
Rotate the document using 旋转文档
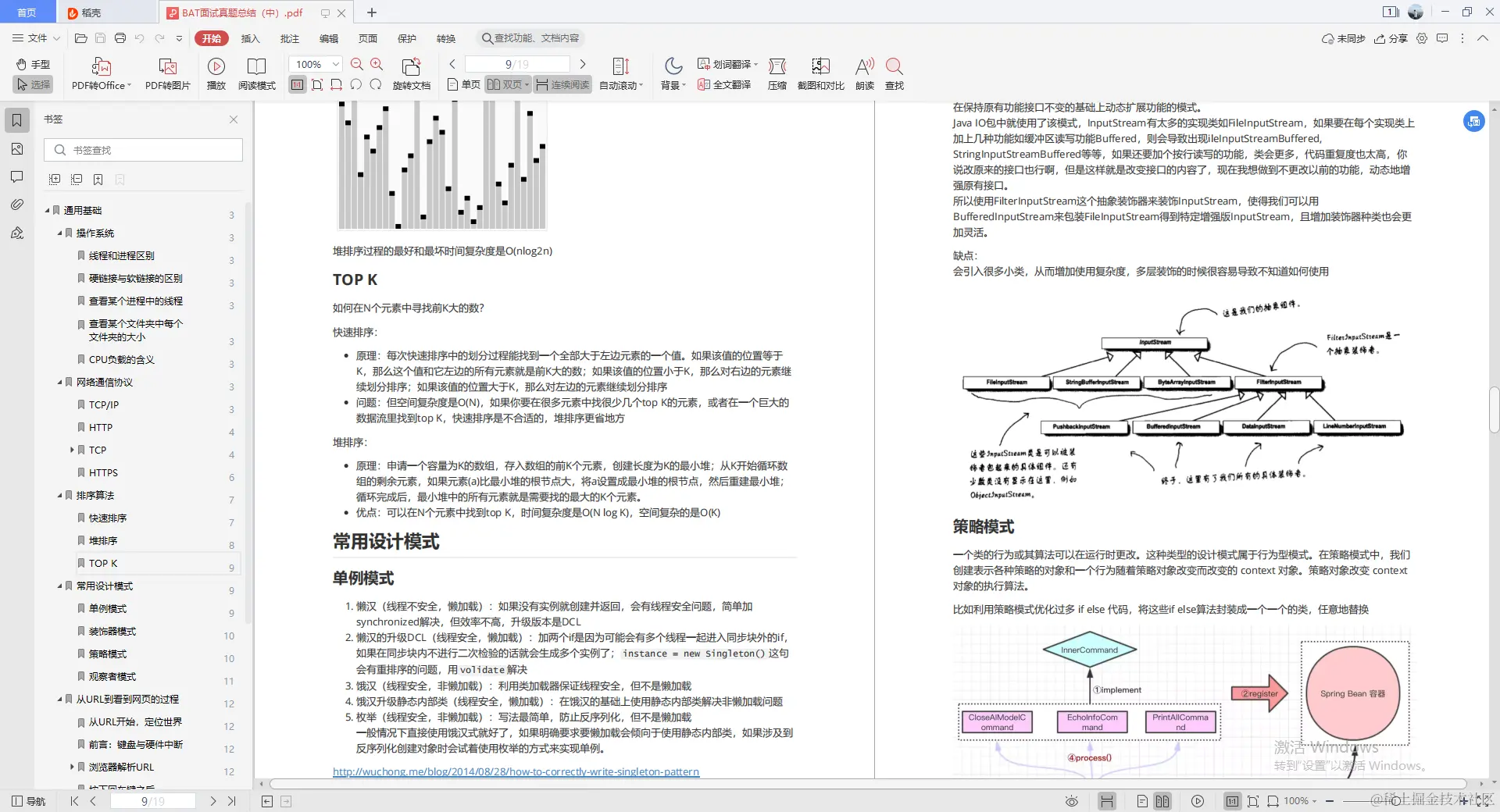[x=411, y=74]
